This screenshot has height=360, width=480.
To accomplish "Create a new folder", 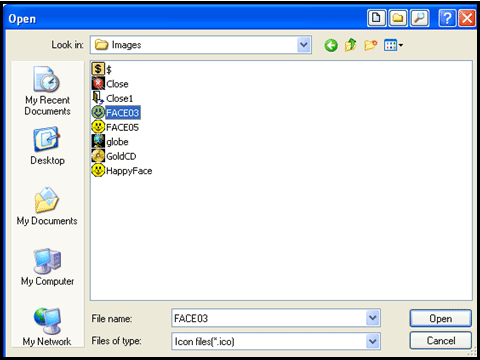I will pos(370,45).
